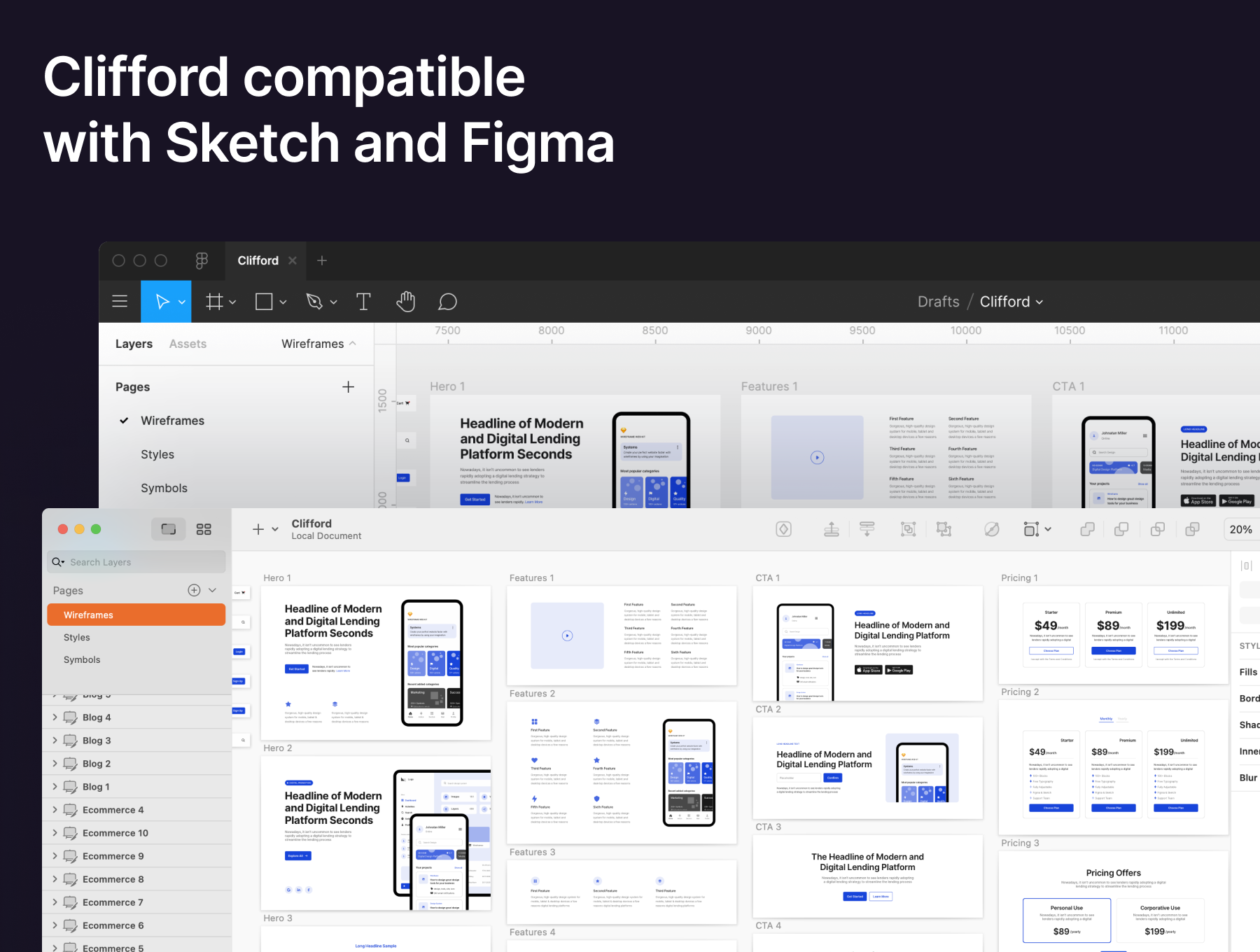Choose the Rectangle shape tool
This screenshot has width=1260, height=952.
tap(265, 302)
